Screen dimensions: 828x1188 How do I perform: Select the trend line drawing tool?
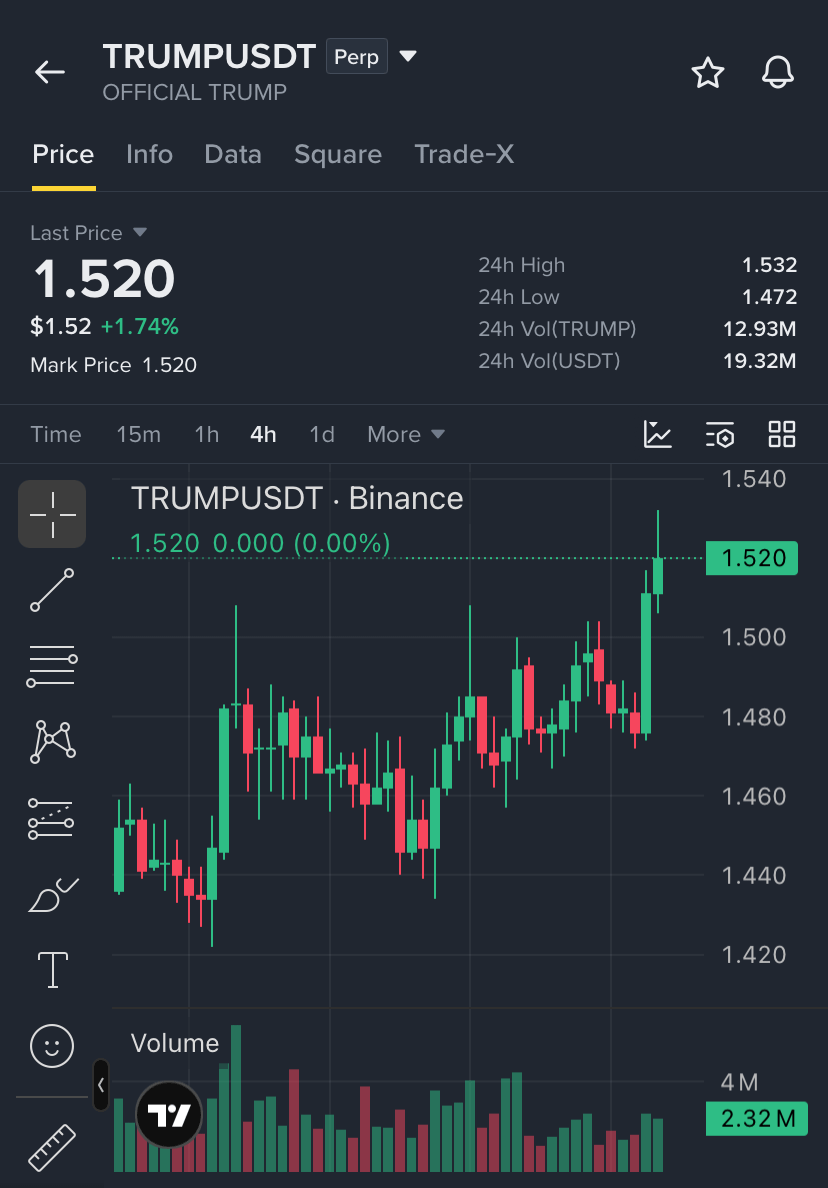[x=52, y=589]
